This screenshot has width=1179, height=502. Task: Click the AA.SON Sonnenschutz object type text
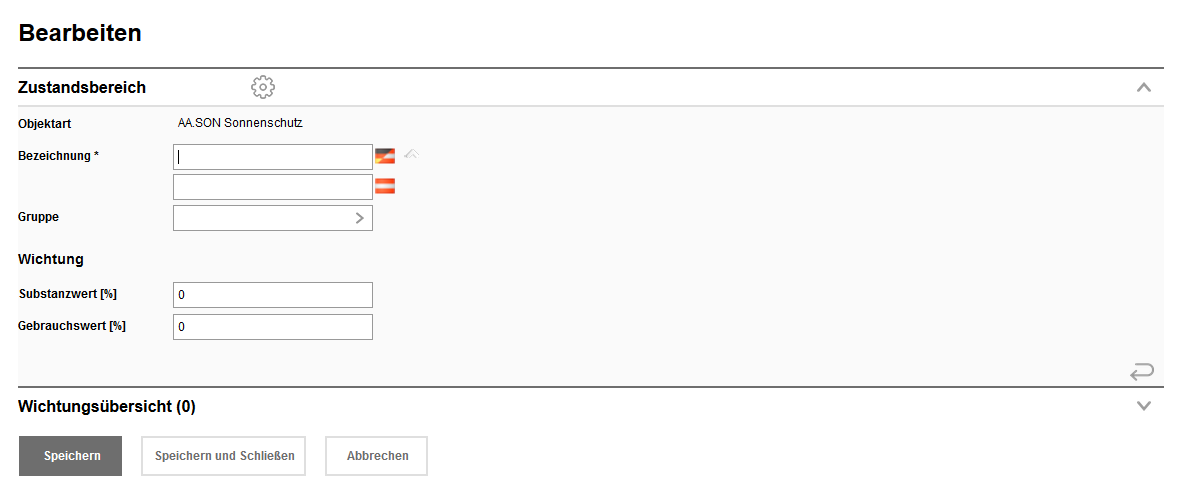coord(240,124)
